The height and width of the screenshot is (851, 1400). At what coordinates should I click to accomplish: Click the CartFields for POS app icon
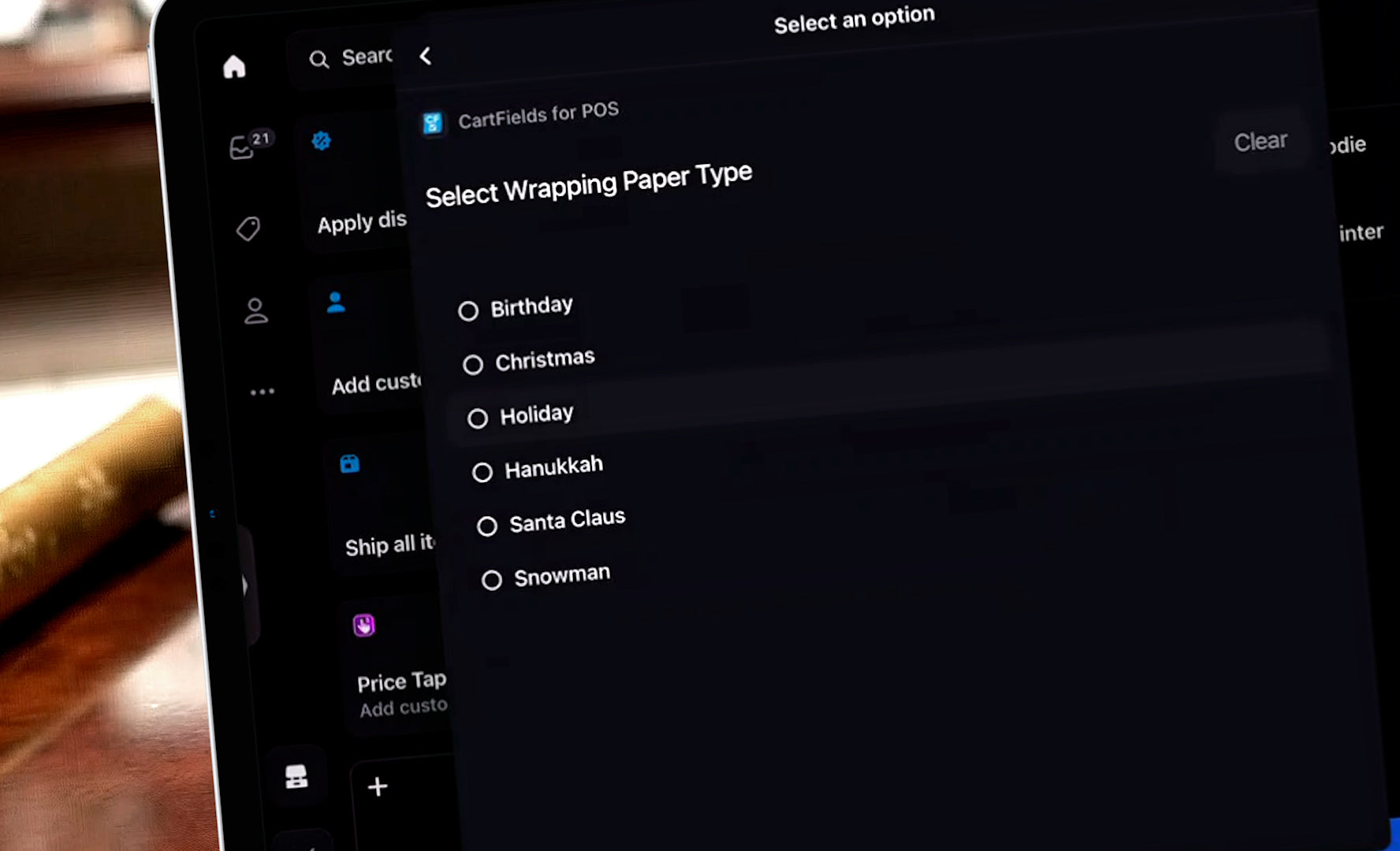click(433, 122)
